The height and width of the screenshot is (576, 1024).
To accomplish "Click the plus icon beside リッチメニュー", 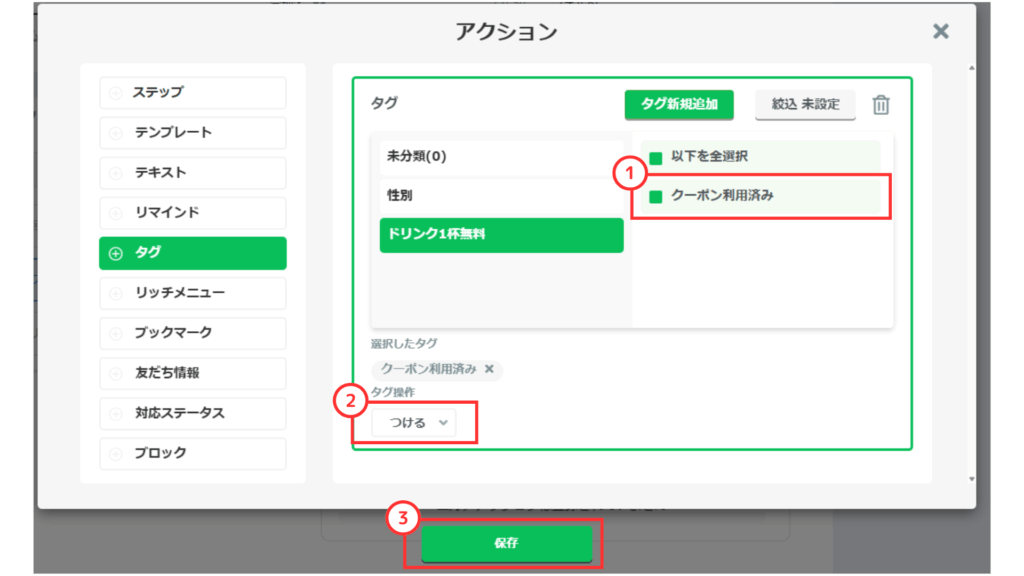I will pos(116,293).
